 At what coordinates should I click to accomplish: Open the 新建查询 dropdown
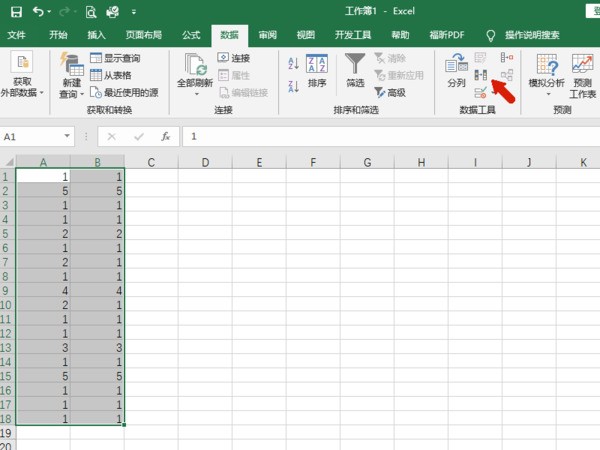pyautogui.click(x=71, y=86)
